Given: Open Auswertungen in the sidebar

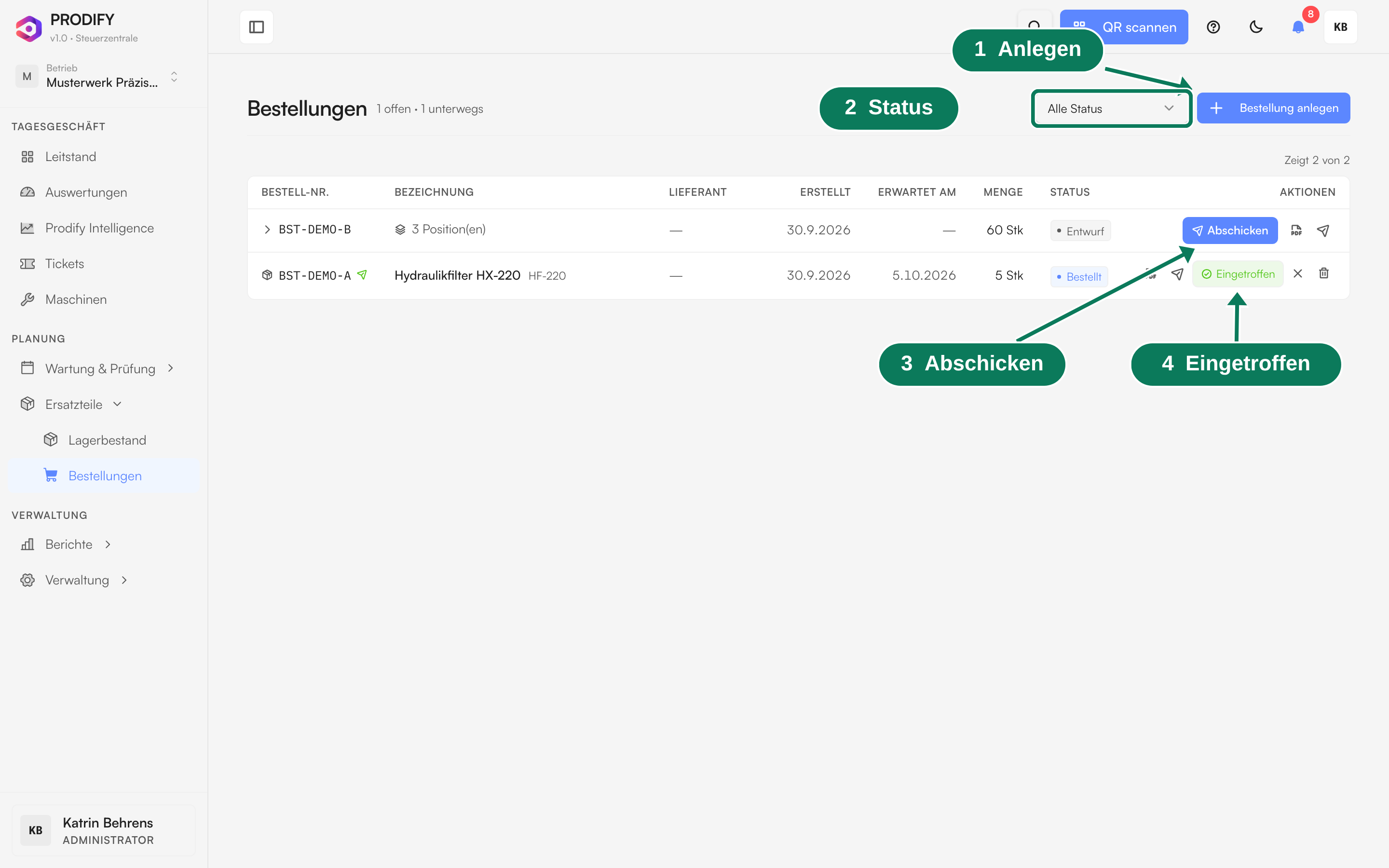Looking at the screenshot, I should point(104,192).
